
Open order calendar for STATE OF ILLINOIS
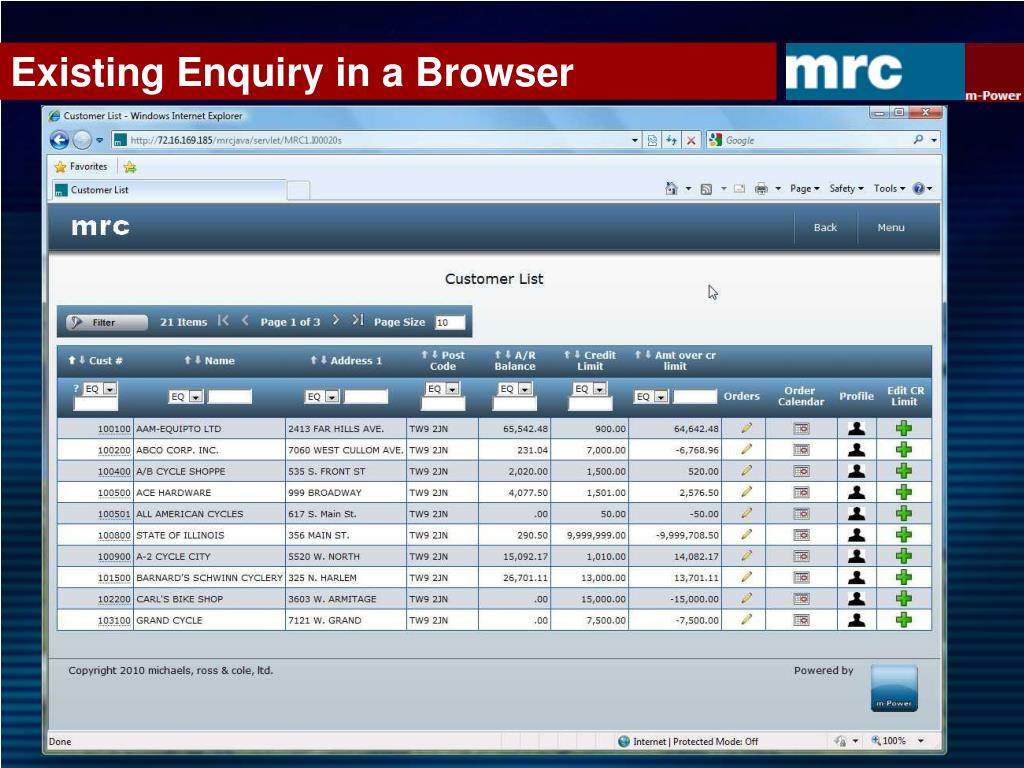pos(801,535)
